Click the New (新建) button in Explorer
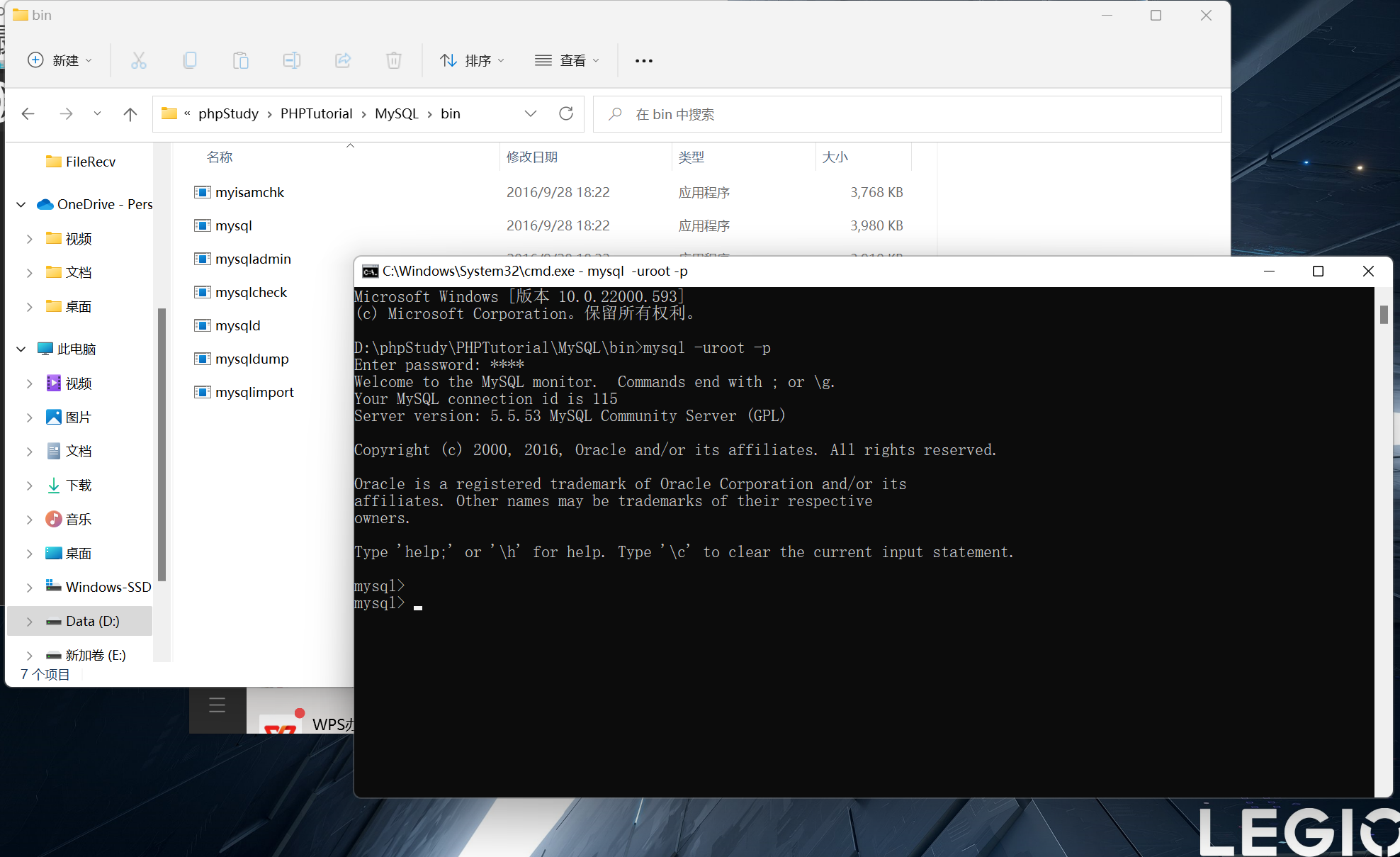This screenshot has height=857, width=1400. (x=60, y=60)
